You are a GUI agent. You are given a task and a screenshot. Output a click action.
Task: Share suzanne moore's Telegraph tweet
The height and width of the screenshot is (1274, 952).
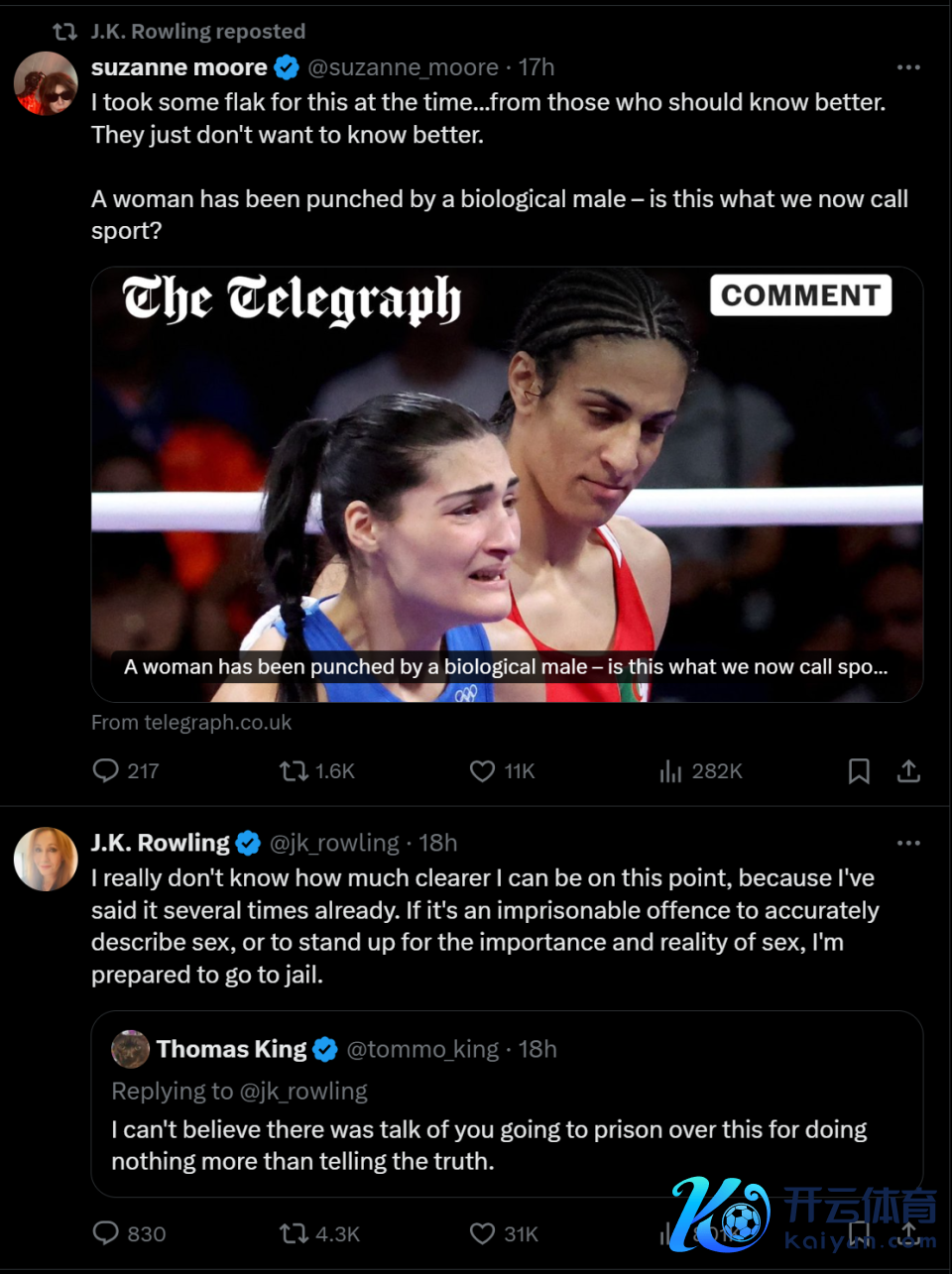[x=908, y=770]
